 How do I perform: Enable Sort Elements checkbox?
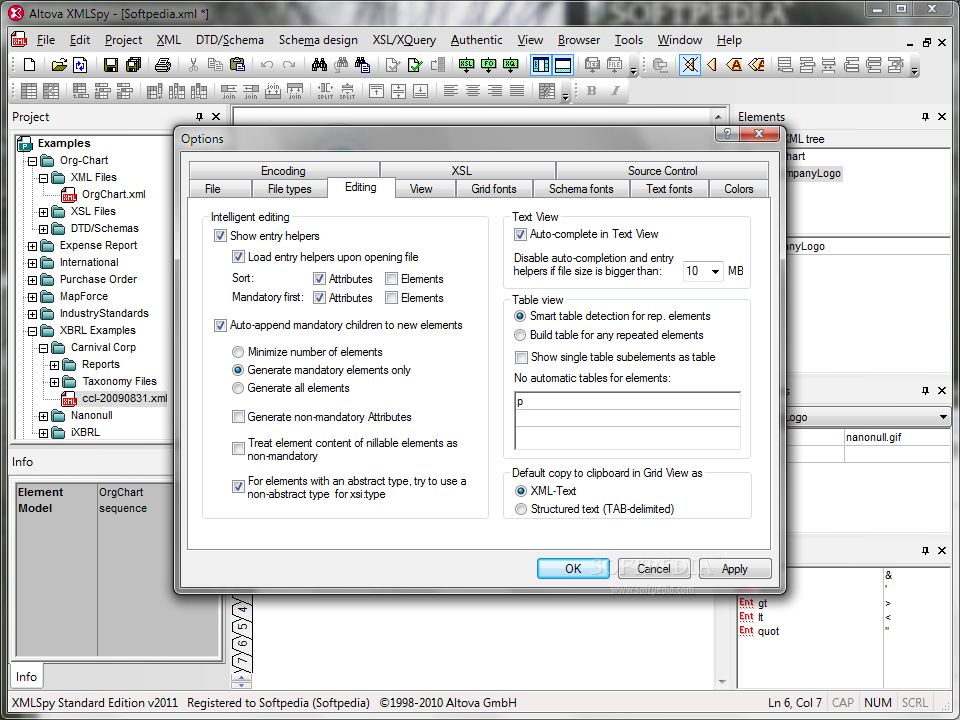tap(391, 279)
